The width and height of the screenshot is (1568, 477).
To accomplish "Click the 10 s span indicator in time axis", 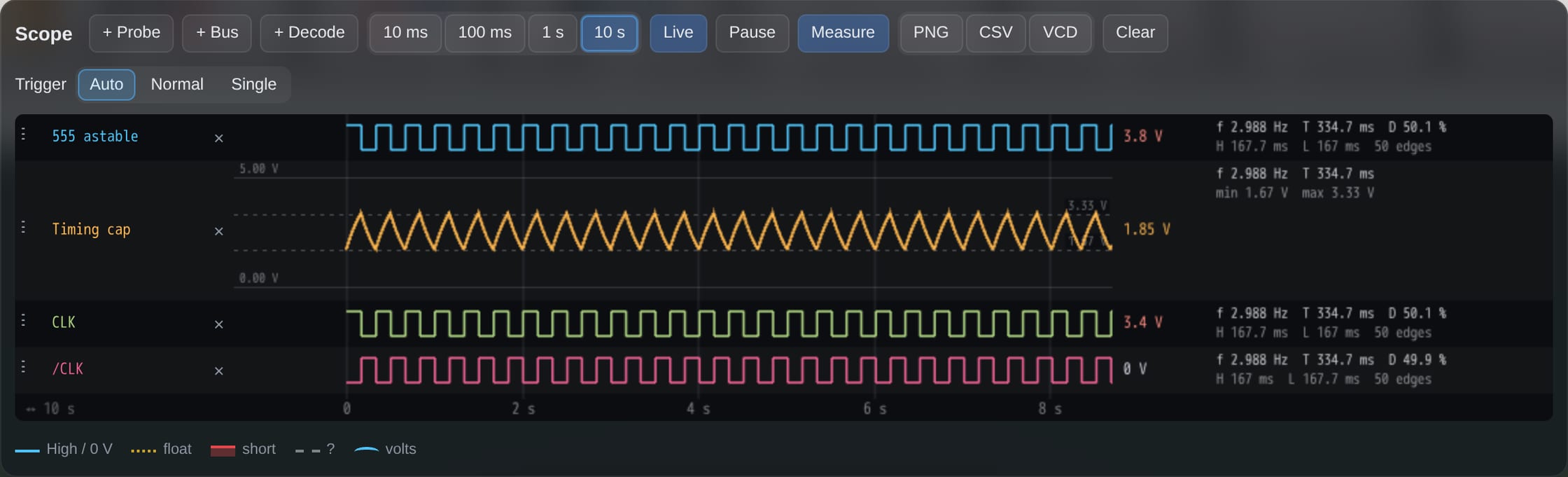I will (x=50, y=408).
